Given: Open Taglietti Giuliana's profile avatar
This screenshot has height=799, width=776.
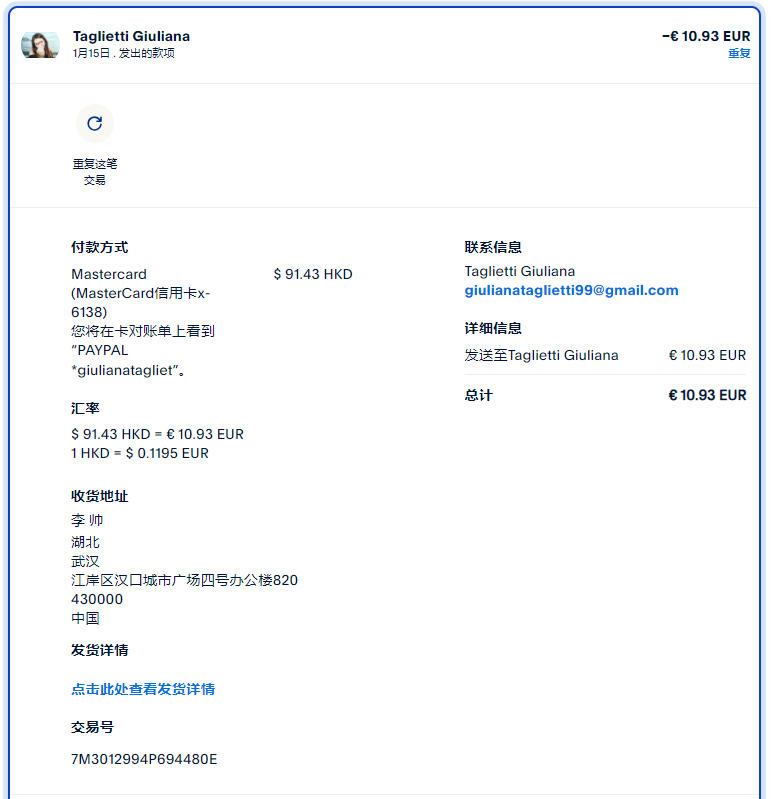Looking at the screenshot, I should pyautogui.click(x=40, y=44).
